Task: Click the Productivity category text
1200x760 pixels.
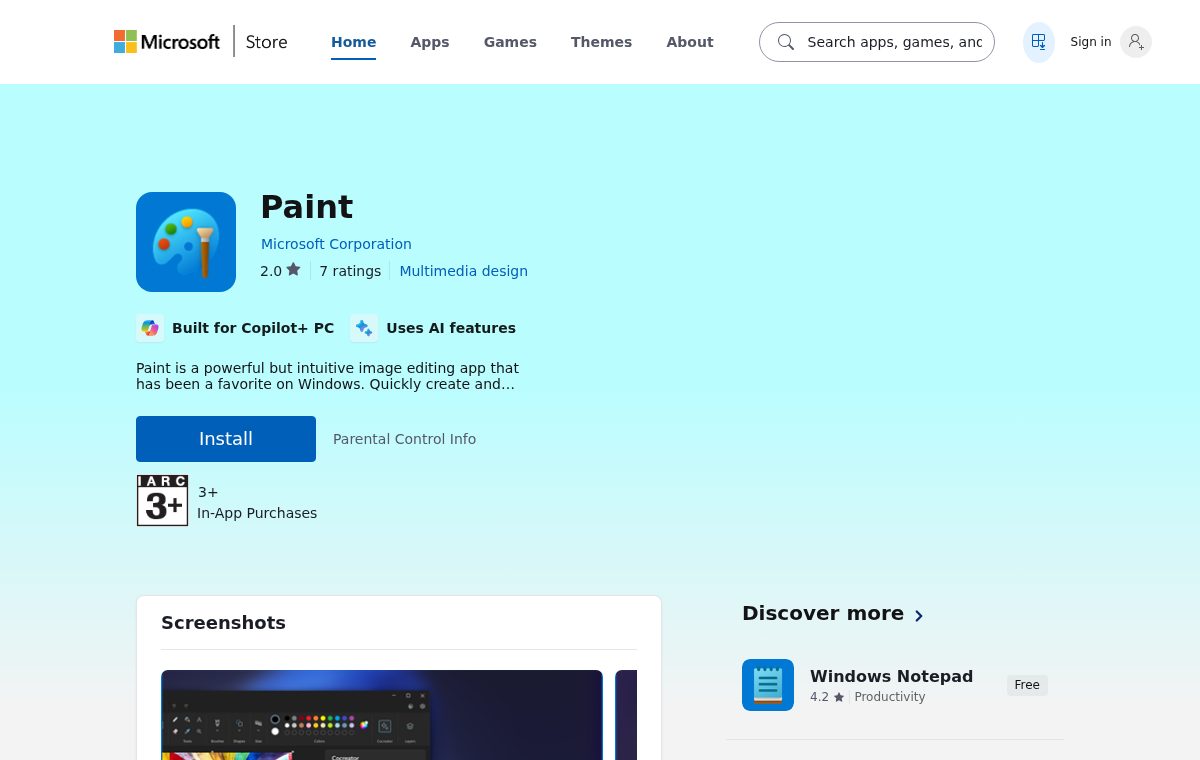Action: pyautogui.click(x=890, y=697)
